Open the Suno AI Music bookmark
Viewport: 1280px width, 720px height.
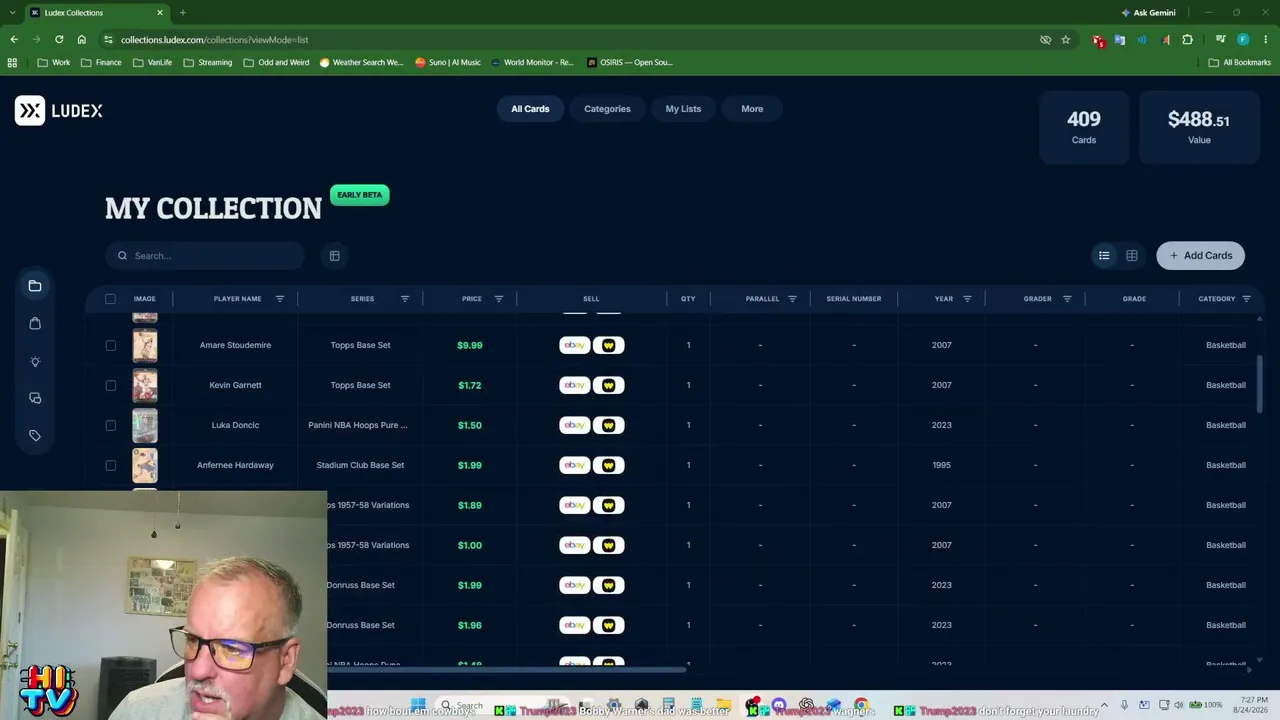click(448, 62)
